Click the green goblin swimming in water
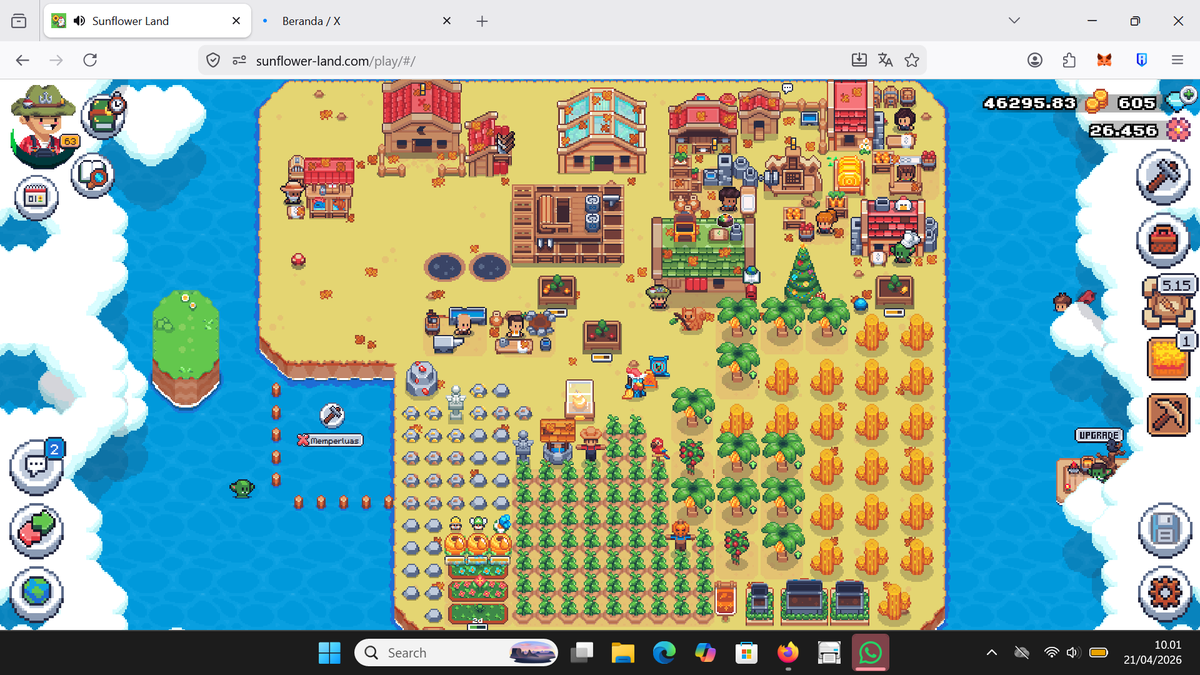The height and width of the screenshot is (675, 1200). 241,488
